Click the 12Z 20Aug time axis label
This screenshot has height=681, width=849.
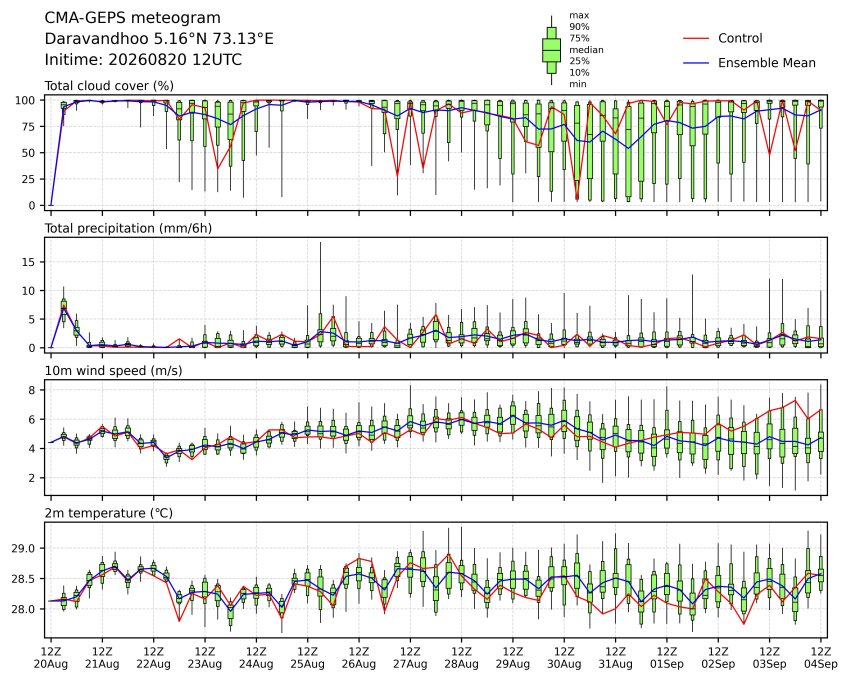51,658
